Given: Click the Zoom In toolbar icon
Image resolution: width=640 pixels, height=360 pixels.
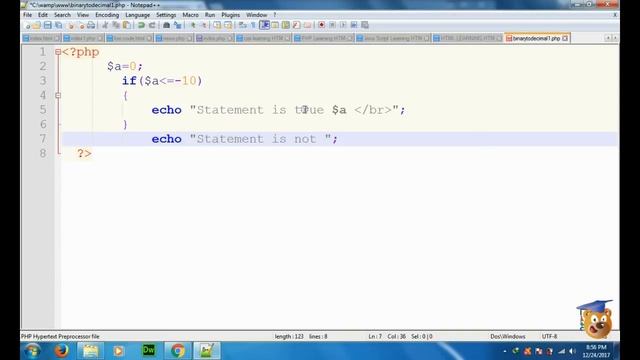Looking at the screenshot, I should coord(217,25).
